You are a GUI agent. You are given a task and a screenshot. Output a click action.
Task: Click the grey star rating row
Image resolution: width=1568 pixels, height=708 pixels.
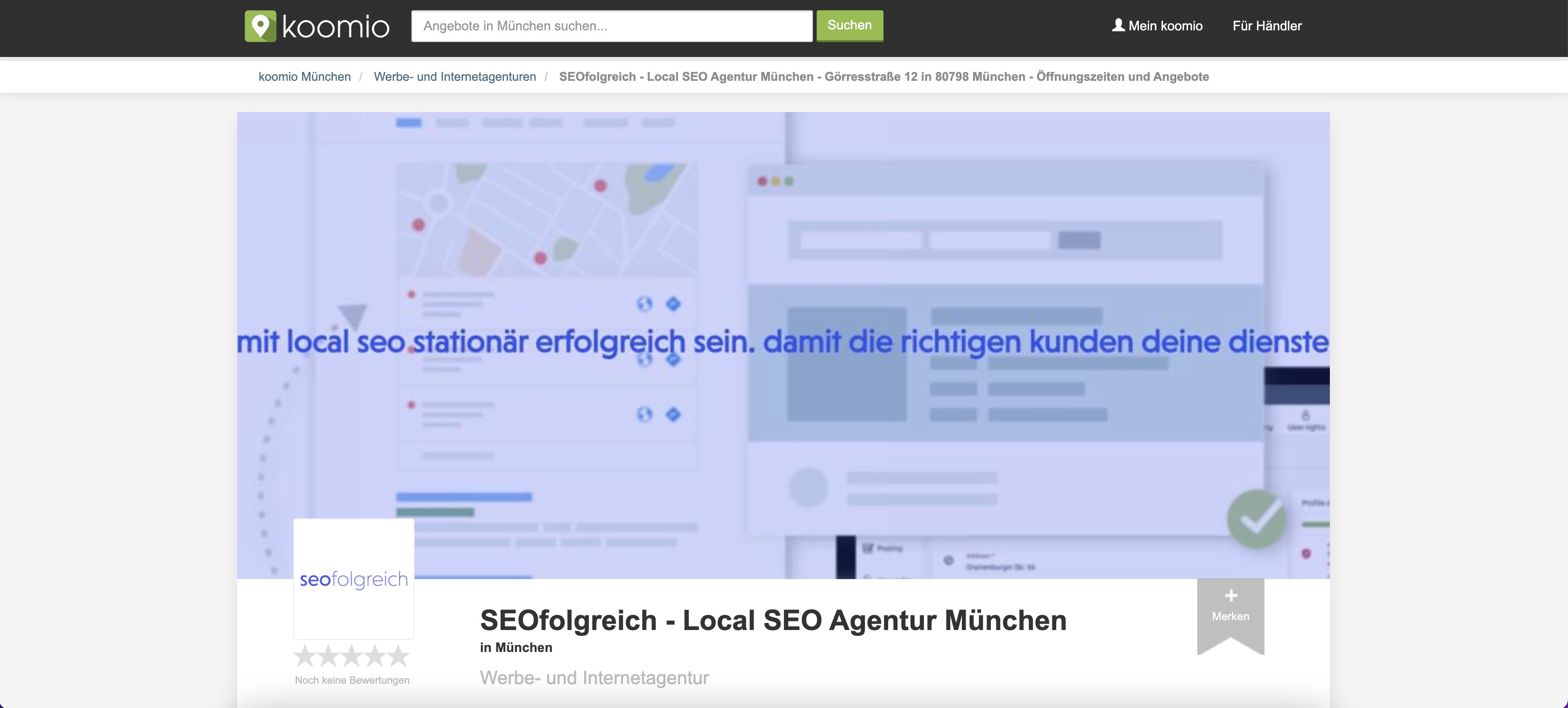pos(352,656)
